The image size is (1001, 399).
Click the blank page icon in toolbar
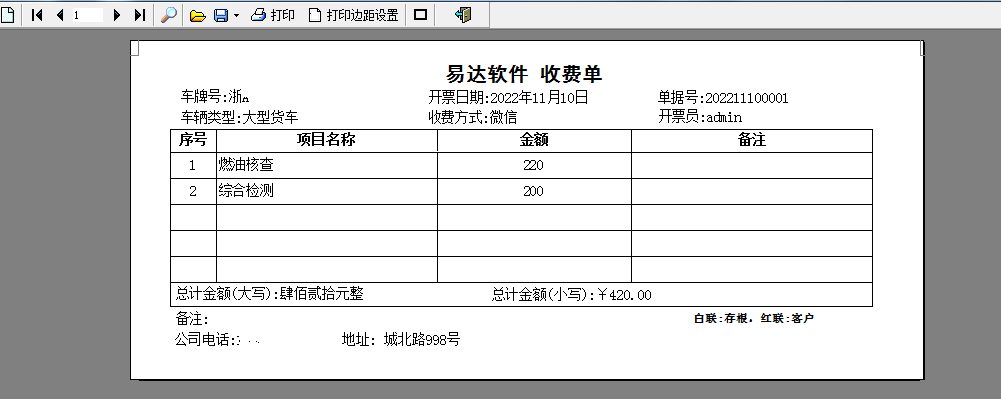7,14
